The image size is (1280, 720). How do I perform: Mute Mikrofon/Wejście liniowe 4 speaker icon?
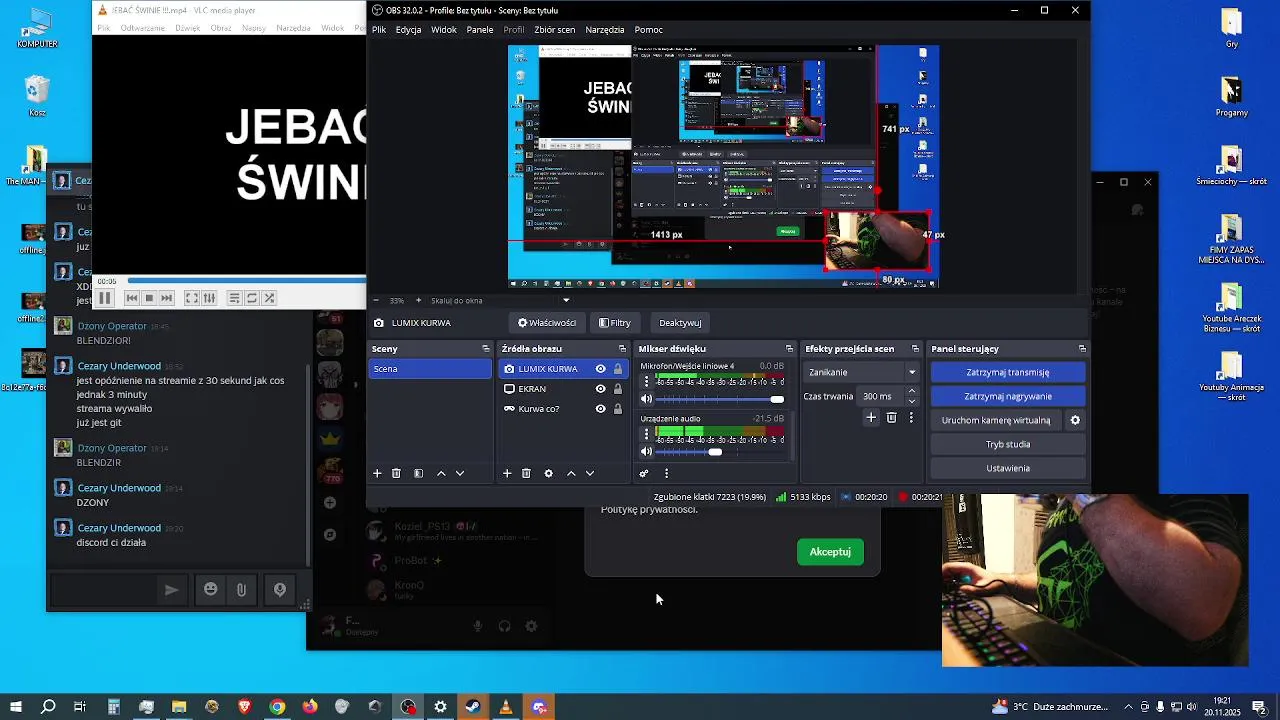coord(646,399)
